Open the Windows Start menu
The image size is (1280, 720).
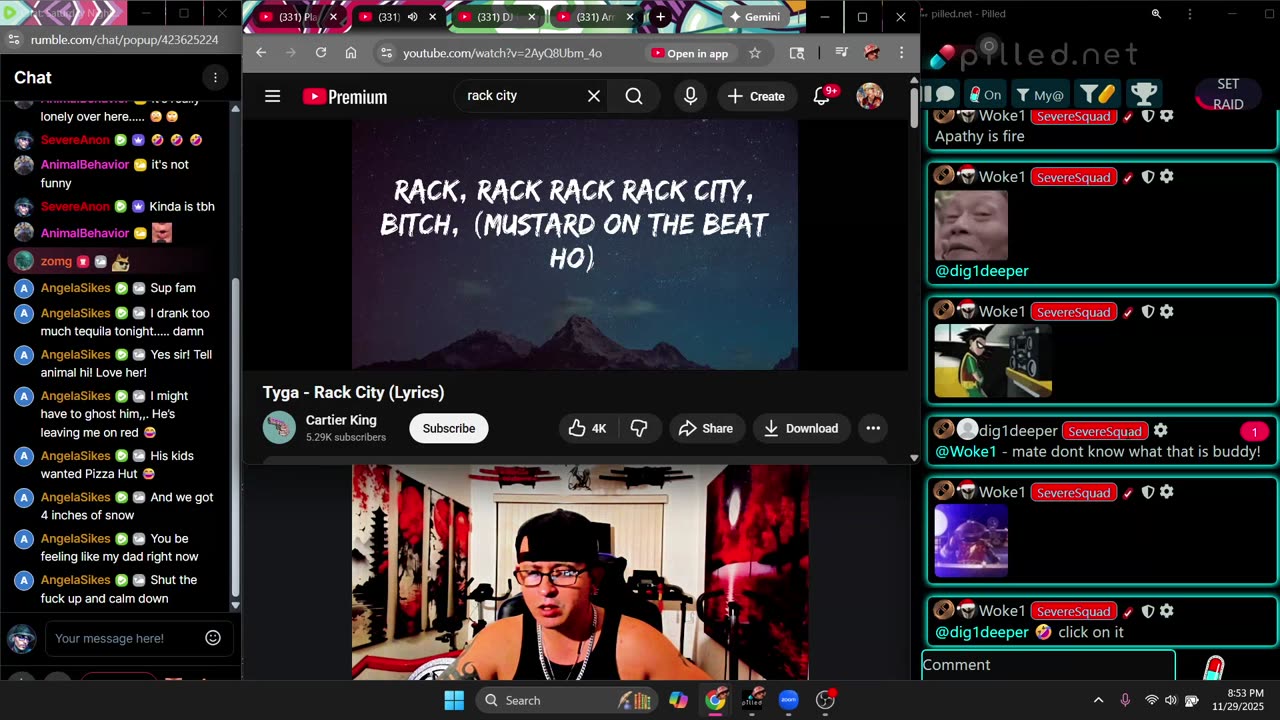(x=454, y=700)
